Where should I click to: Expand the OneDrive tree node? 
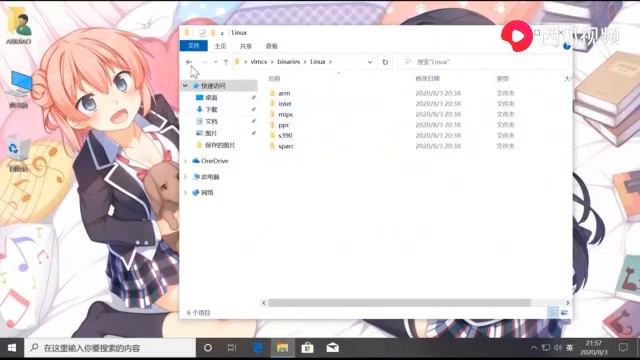pyautogui.click(x=186, y=161)
